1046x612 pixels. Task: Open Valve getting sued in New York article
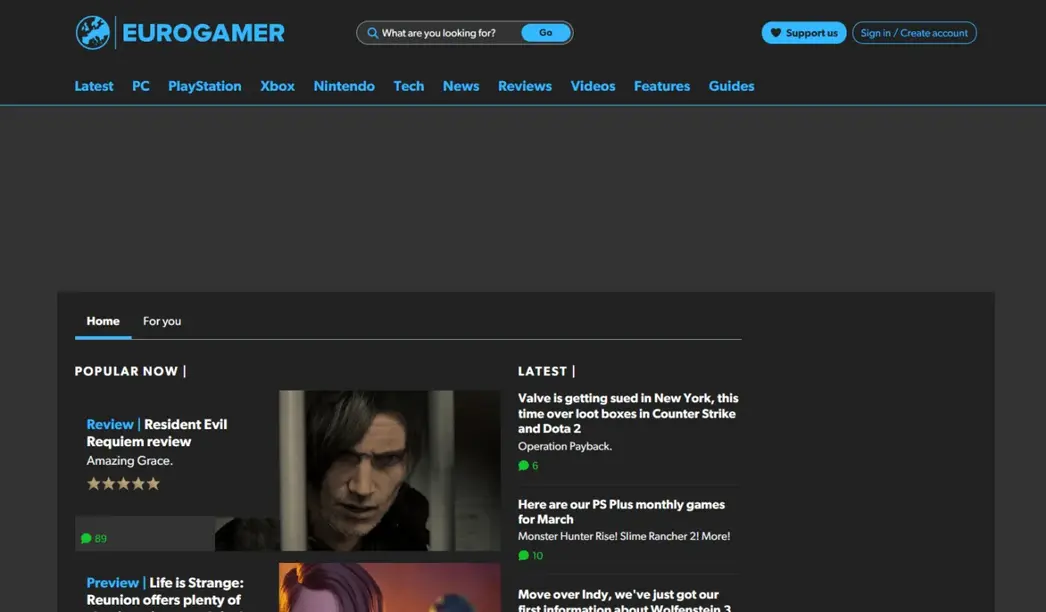(x=628, y=413)
